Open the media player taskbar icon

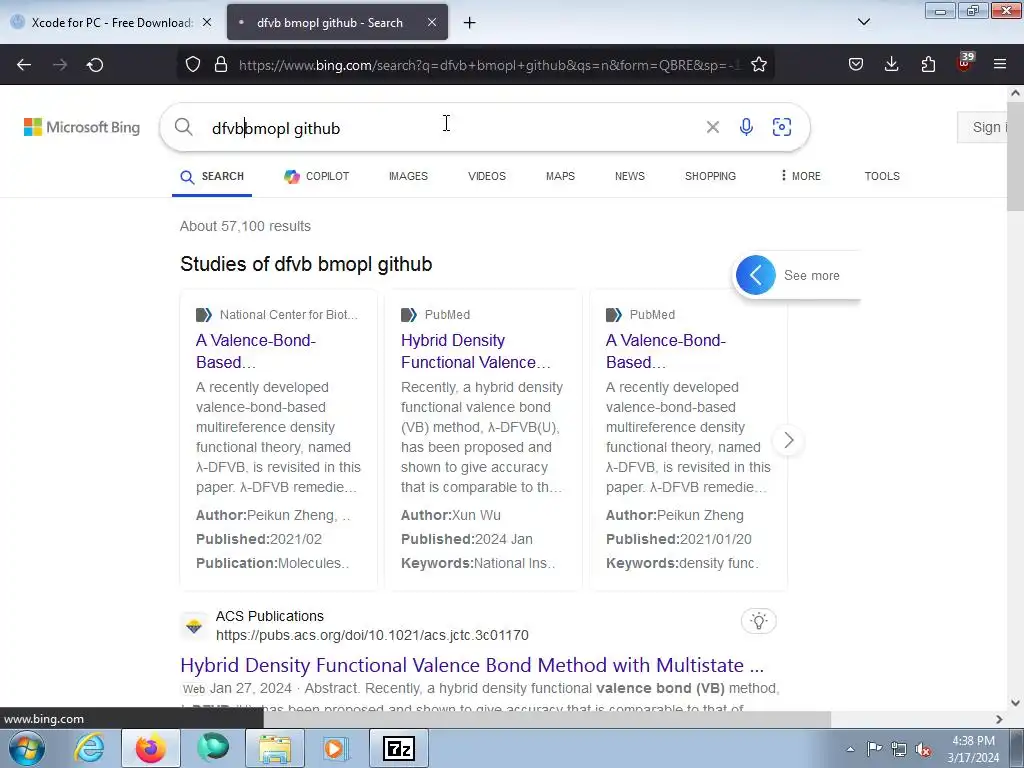337,748
